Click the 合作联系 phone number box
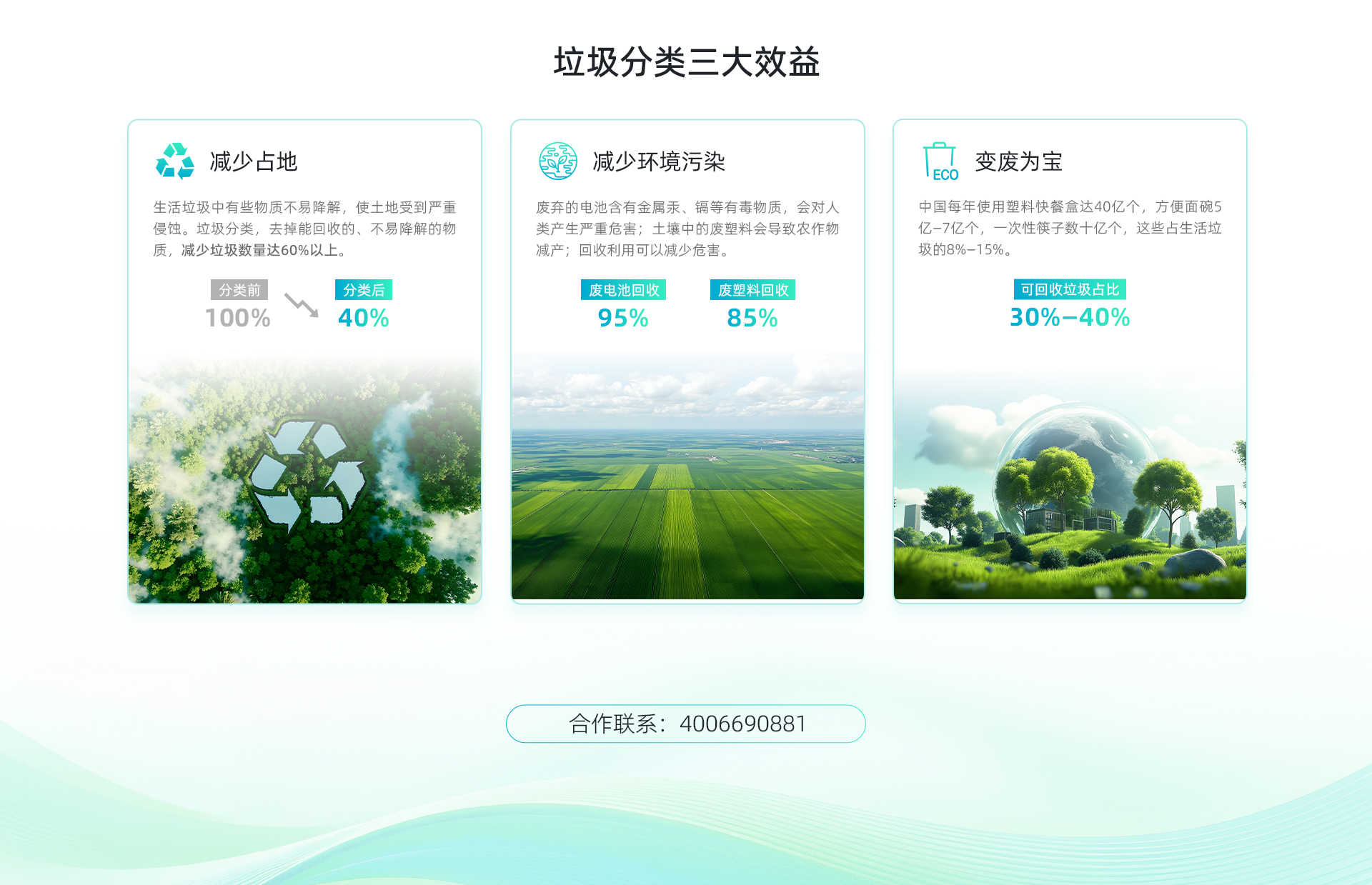The width and height of the screenshot is (1372, 885). coord(686,724)
